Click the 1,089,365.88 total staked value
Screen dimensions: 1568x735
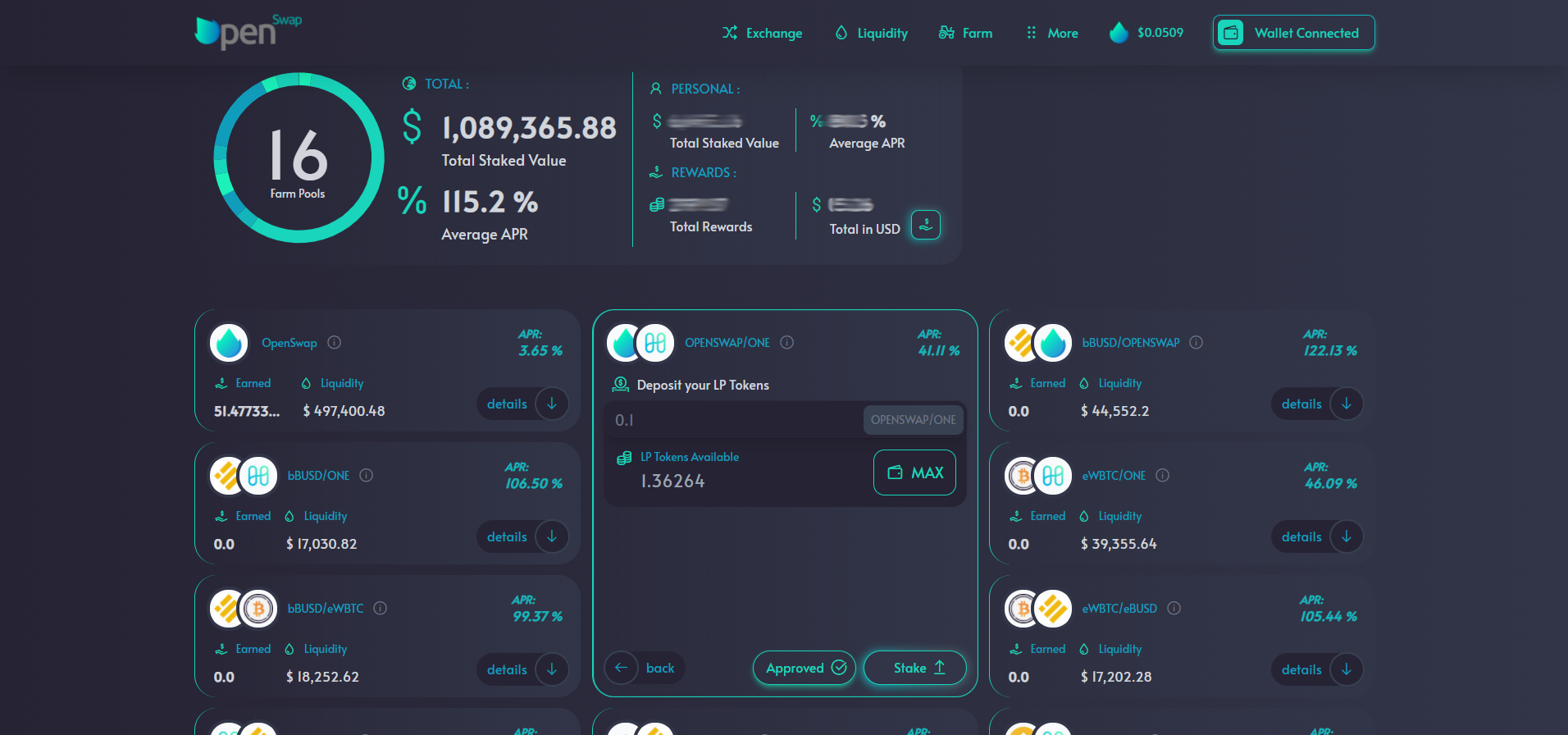point(529,128)
